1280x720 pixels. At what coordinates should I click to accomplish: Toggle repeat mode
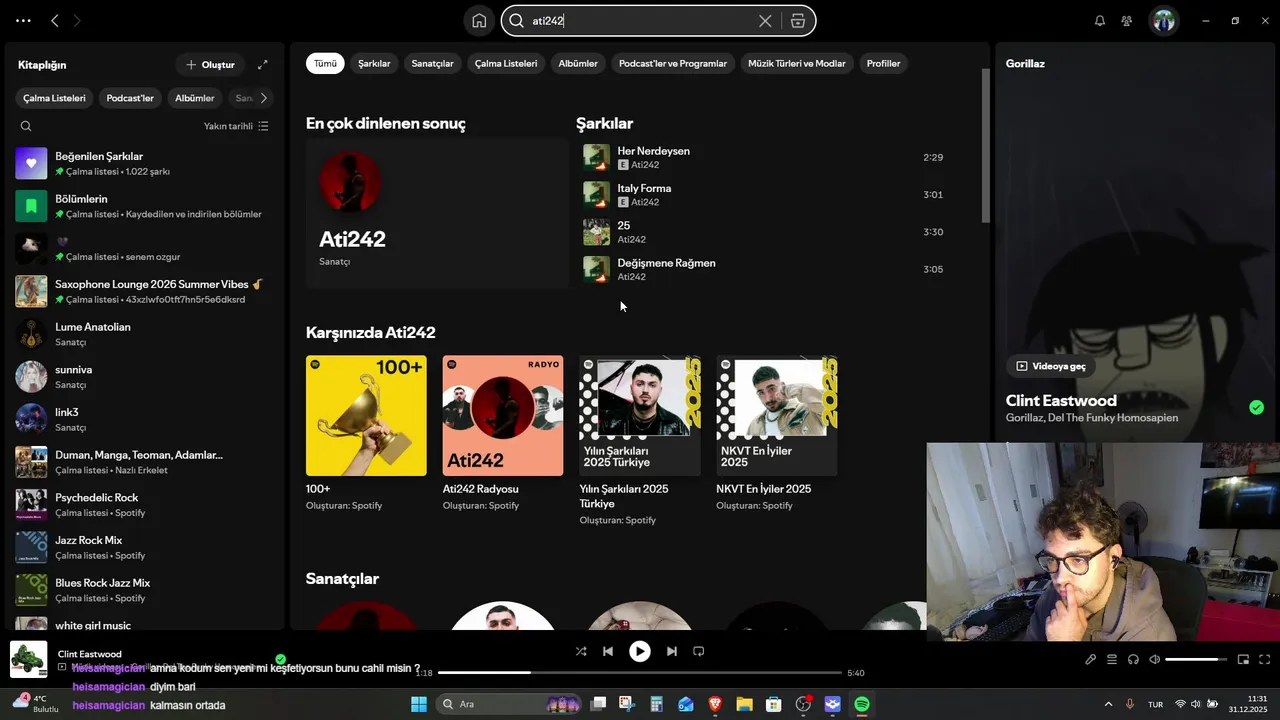[x=699, y=651]
